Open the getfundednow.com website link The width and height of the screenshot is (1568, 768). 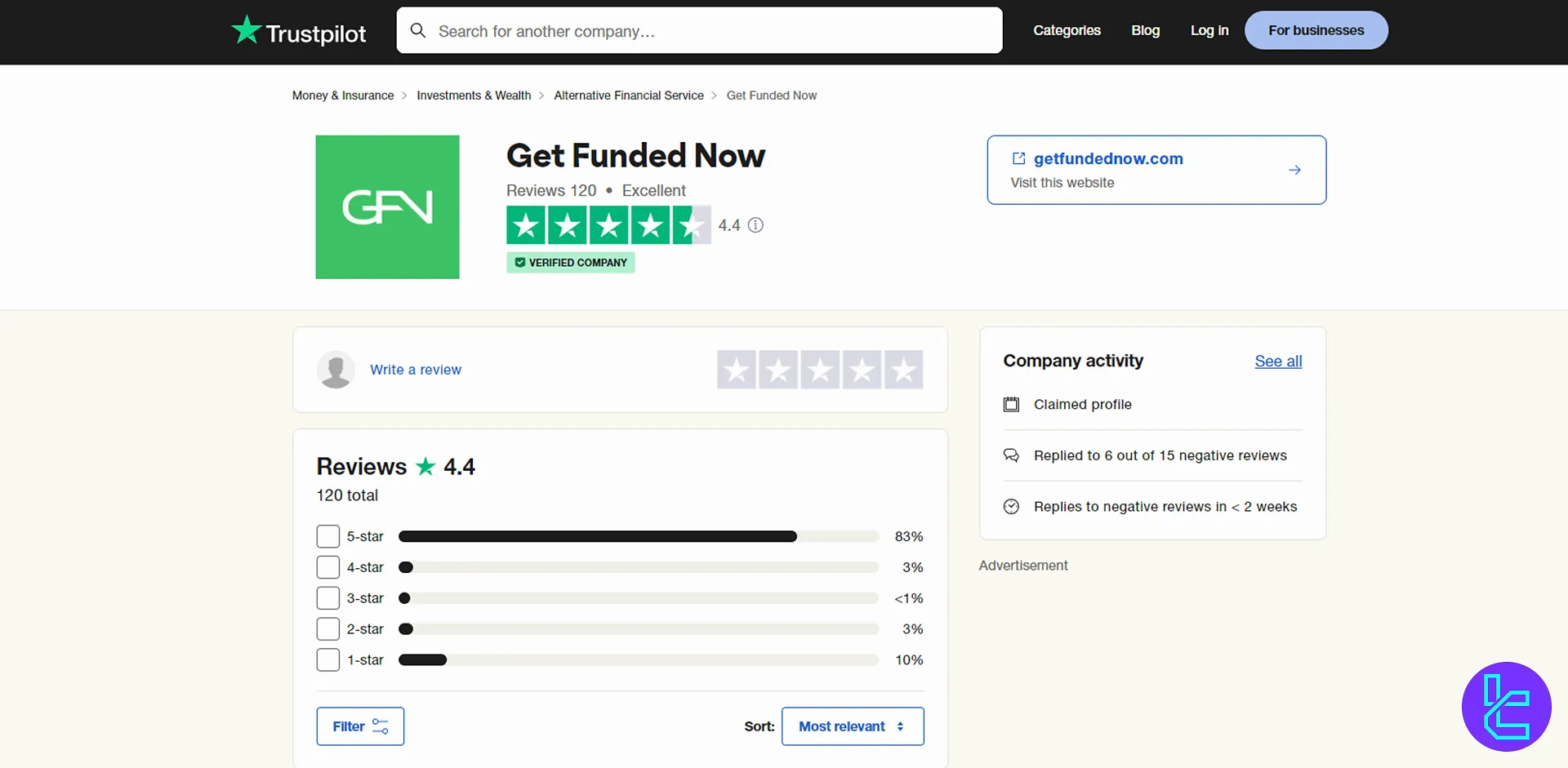[x=1107, y=158]
